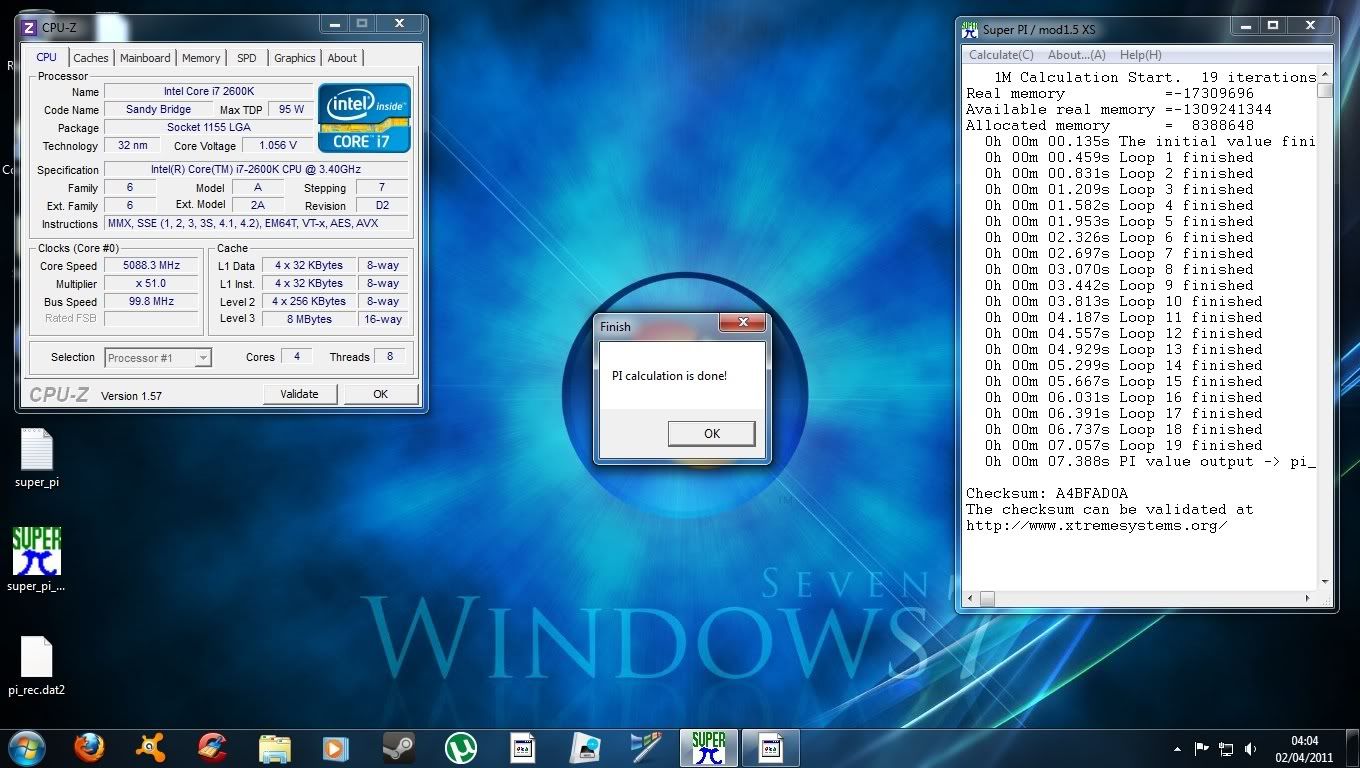Screen dimensions: 1360x768
Task: Click the 'Loop 1 finished' line
Action: coord(1119,157)
